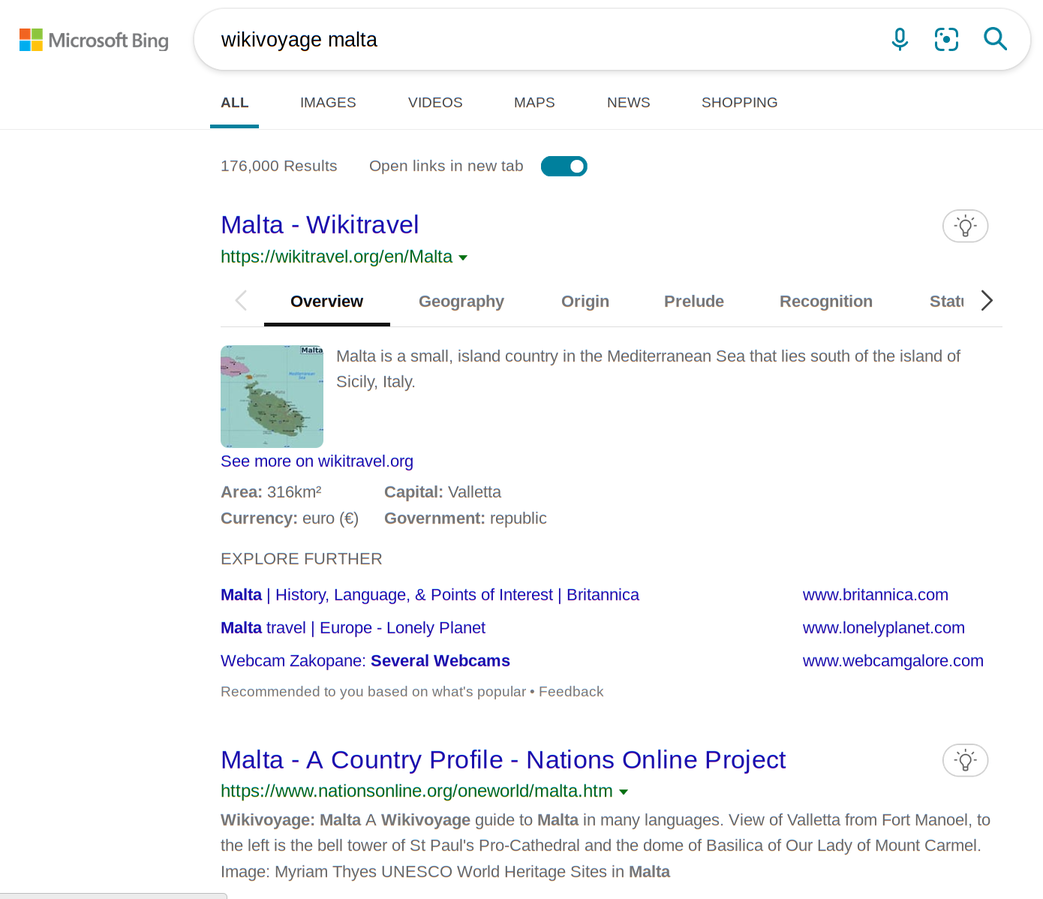Click the Currency: euro (€) fact

[x=289, y=519]
